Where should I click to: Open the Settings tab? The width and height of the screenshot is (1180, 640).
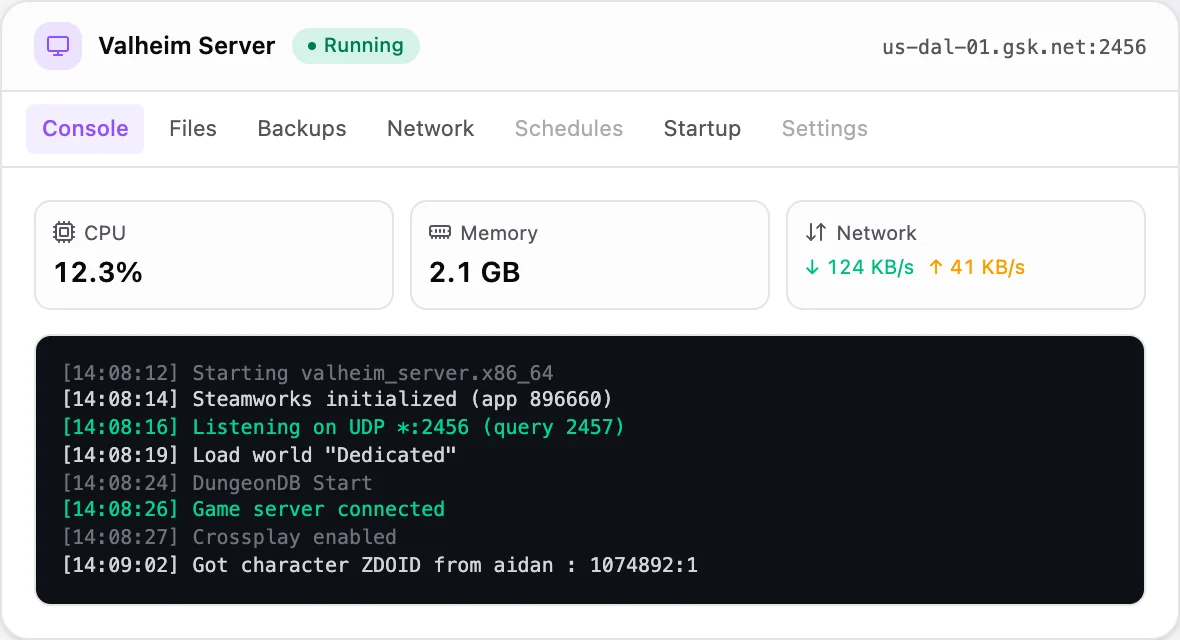pos(825,129)
